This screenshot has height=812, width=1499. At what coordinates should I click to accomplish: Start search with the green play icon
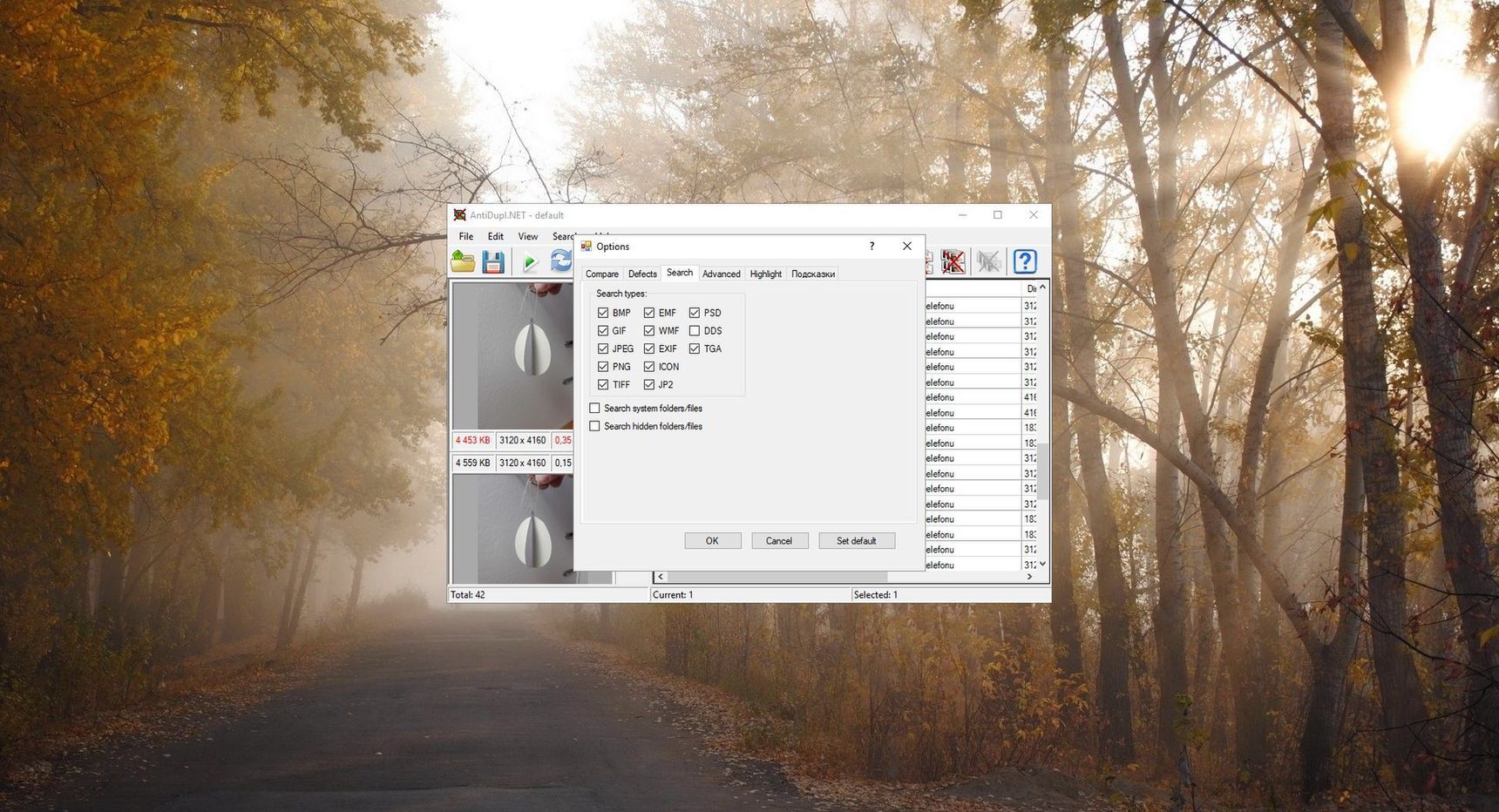tap(530, 261)
